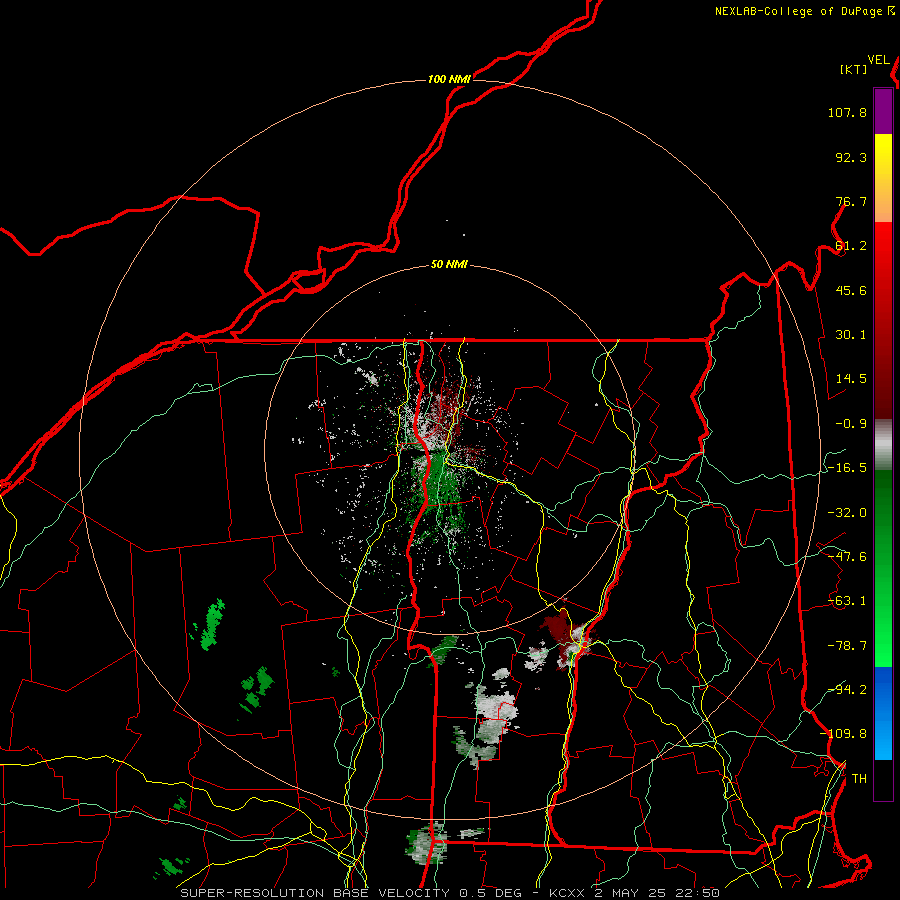Select the 30.1 velocity scale value
The height and width of the screenshot is (900, 900).
tap(851, 335)
